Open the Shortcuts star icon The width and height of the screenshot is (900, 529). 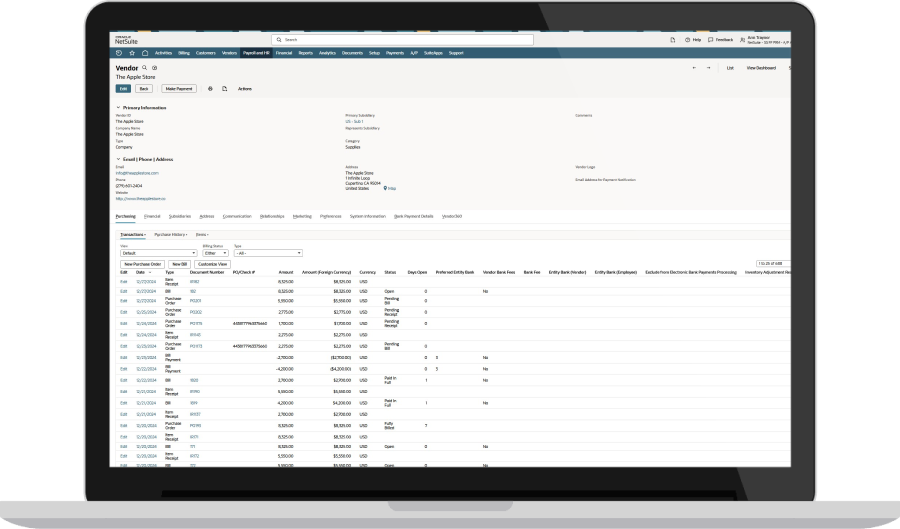(132, 53)
